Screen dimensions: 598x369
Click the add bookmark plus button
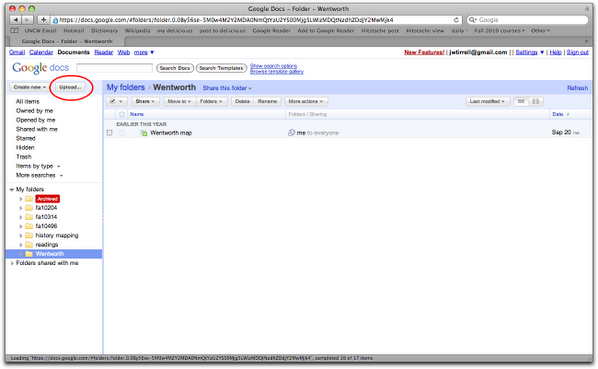click(x=43, y=20)
